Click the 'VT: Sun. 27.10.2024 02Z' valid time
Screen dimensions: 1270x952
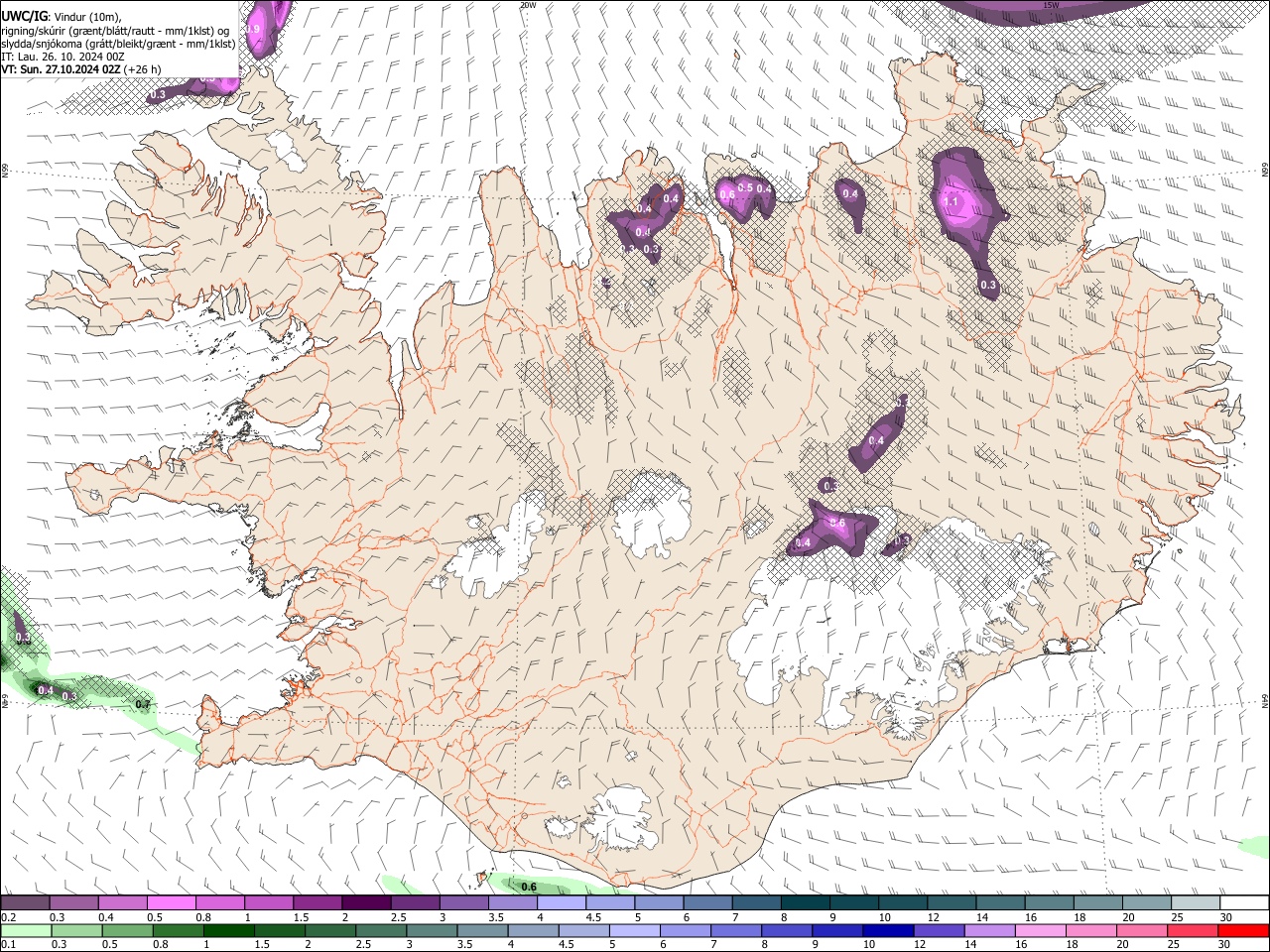[x=61, y=69]
